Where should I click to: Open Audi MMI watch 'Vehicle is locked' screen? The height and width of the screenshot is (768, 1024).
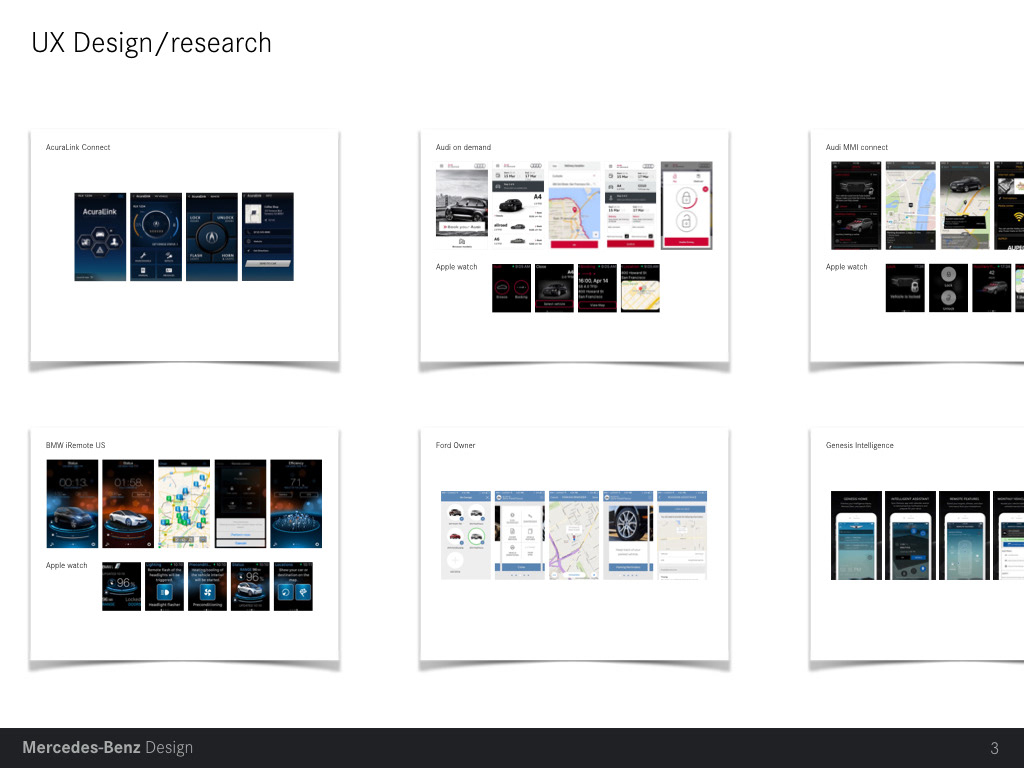(905, 288)
